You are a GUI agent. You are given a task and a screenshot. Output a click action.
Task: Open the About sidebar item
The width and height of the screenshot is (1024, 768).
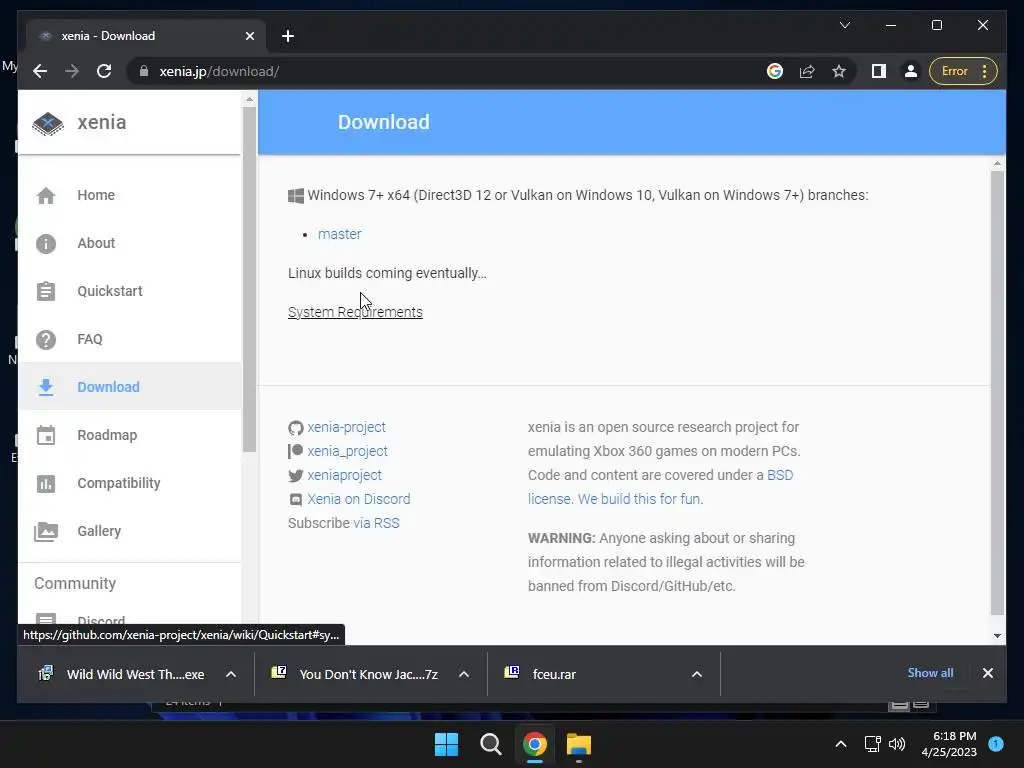coord(129,243)
